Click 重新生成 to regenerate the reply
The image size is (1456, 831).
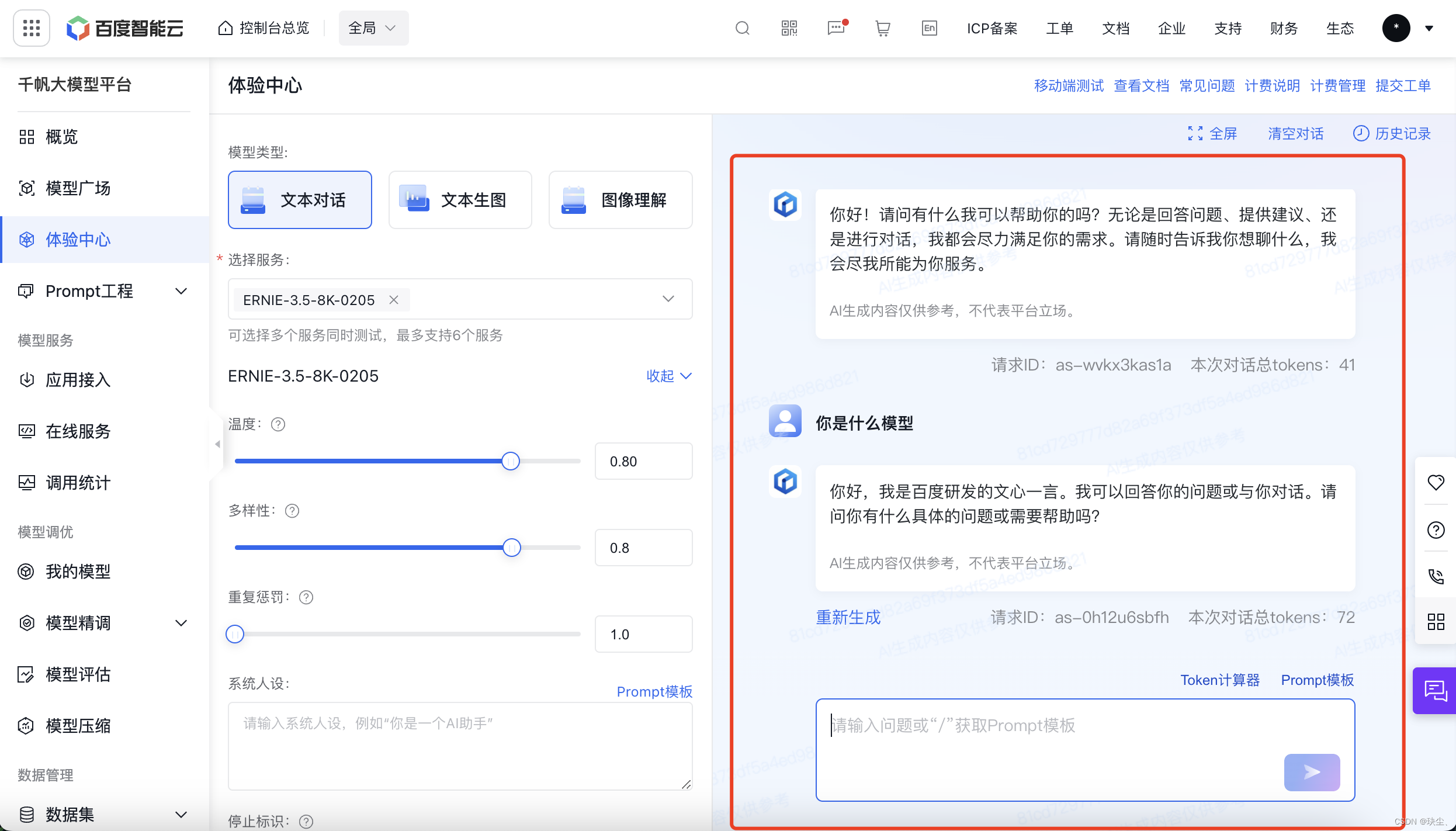click(848, 617)
